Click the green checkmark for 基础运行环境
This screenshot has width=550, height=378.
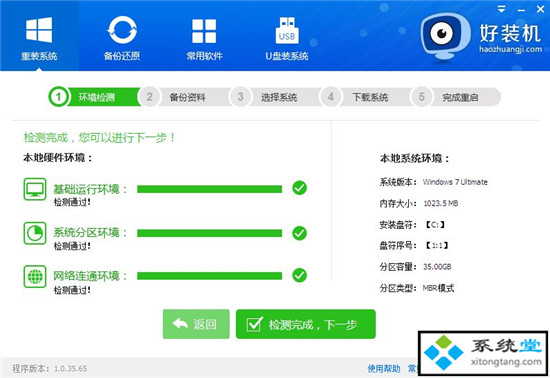coord(300,188)
